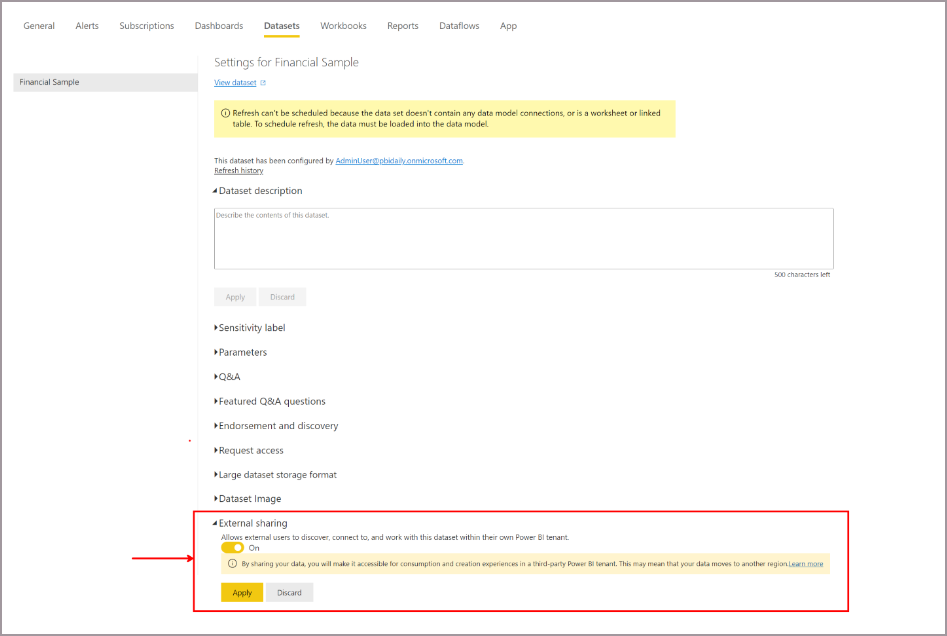Select the Datasets tab
The height and width of the screenshot is (636, 947).
281,25
